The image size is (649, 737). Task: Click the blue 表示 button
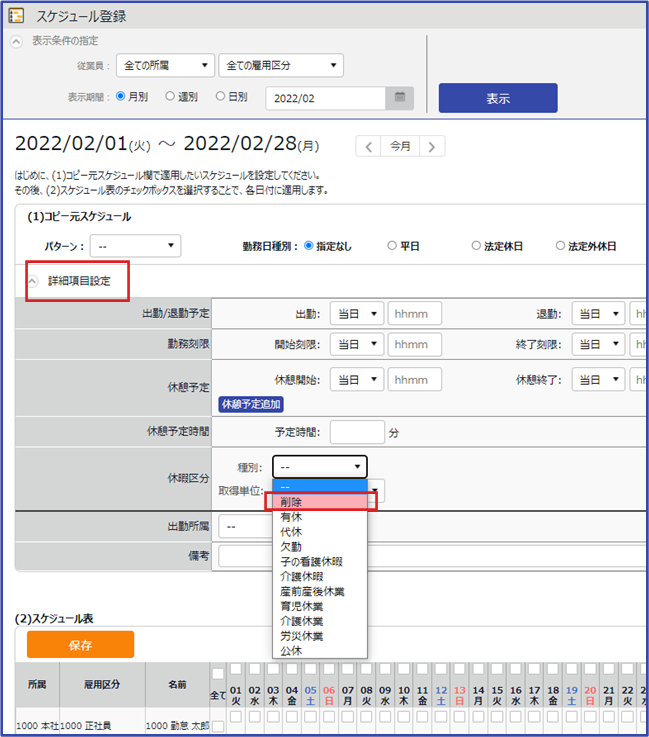[x=498, y=98]
